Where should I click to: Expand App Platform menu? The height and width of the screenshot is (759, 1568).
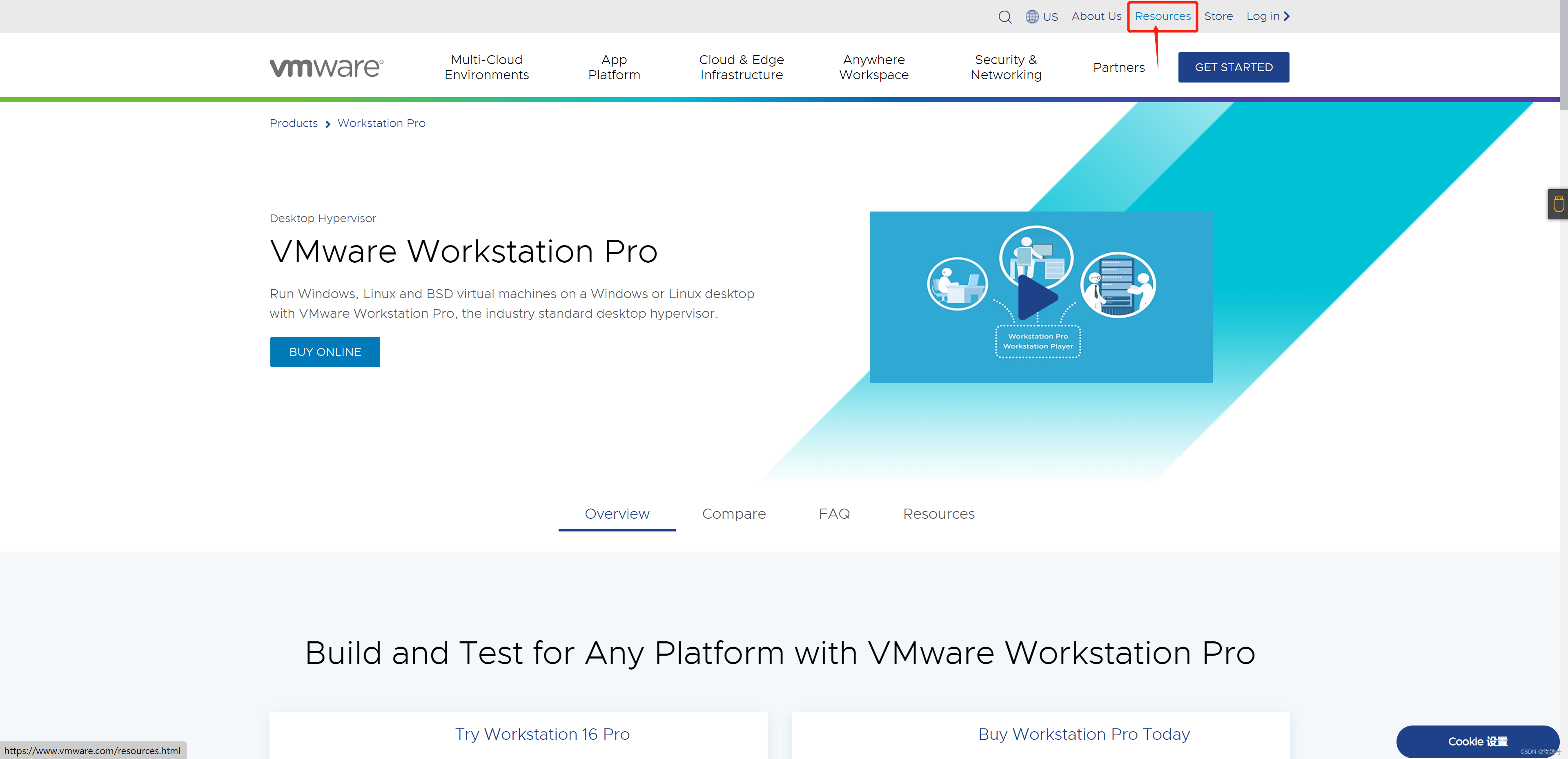pyautogui.click(x=614, y=67)
